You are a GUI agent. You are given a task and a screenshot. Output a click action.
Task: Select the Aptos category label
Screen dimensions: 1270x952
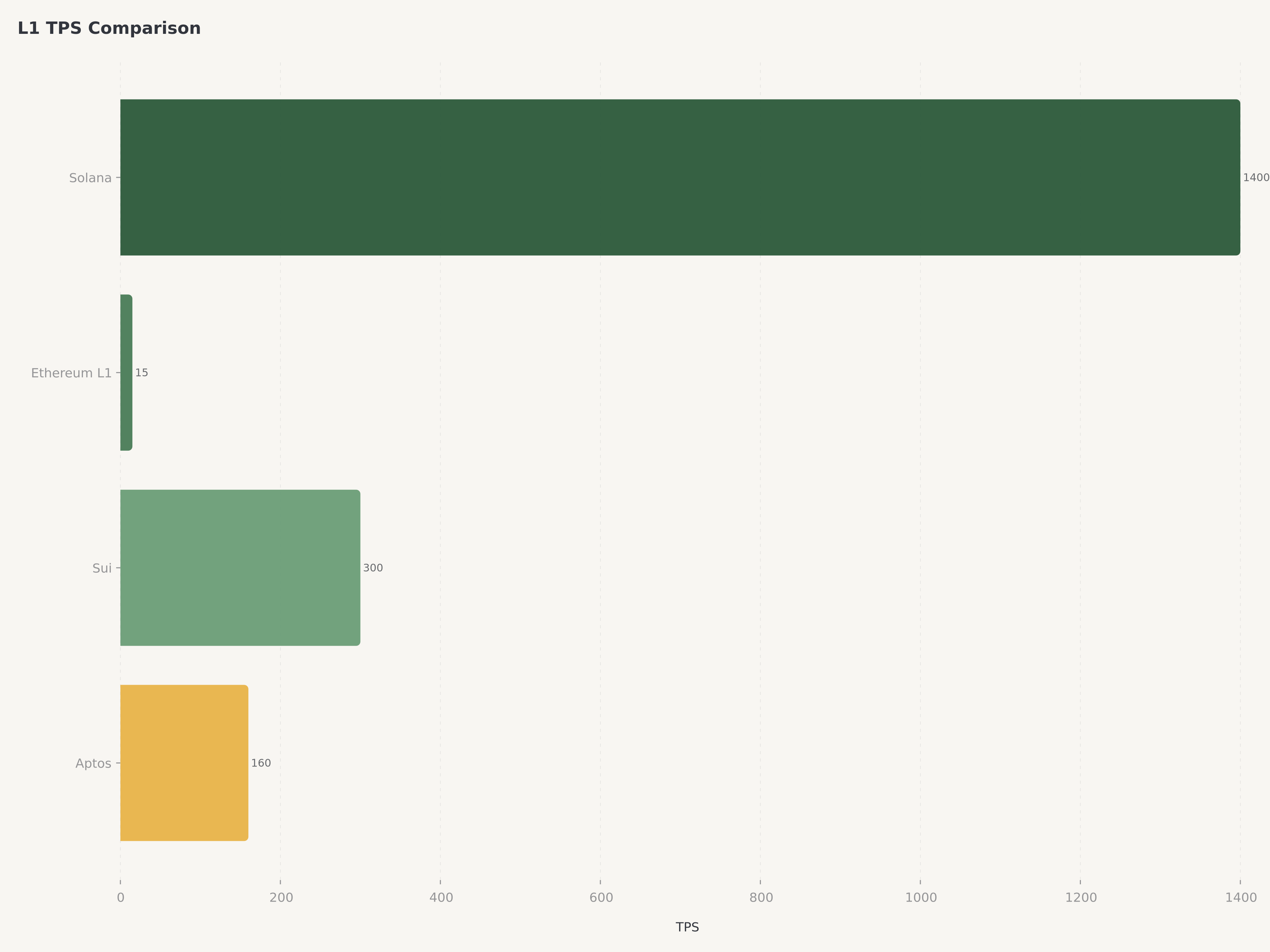93,763
